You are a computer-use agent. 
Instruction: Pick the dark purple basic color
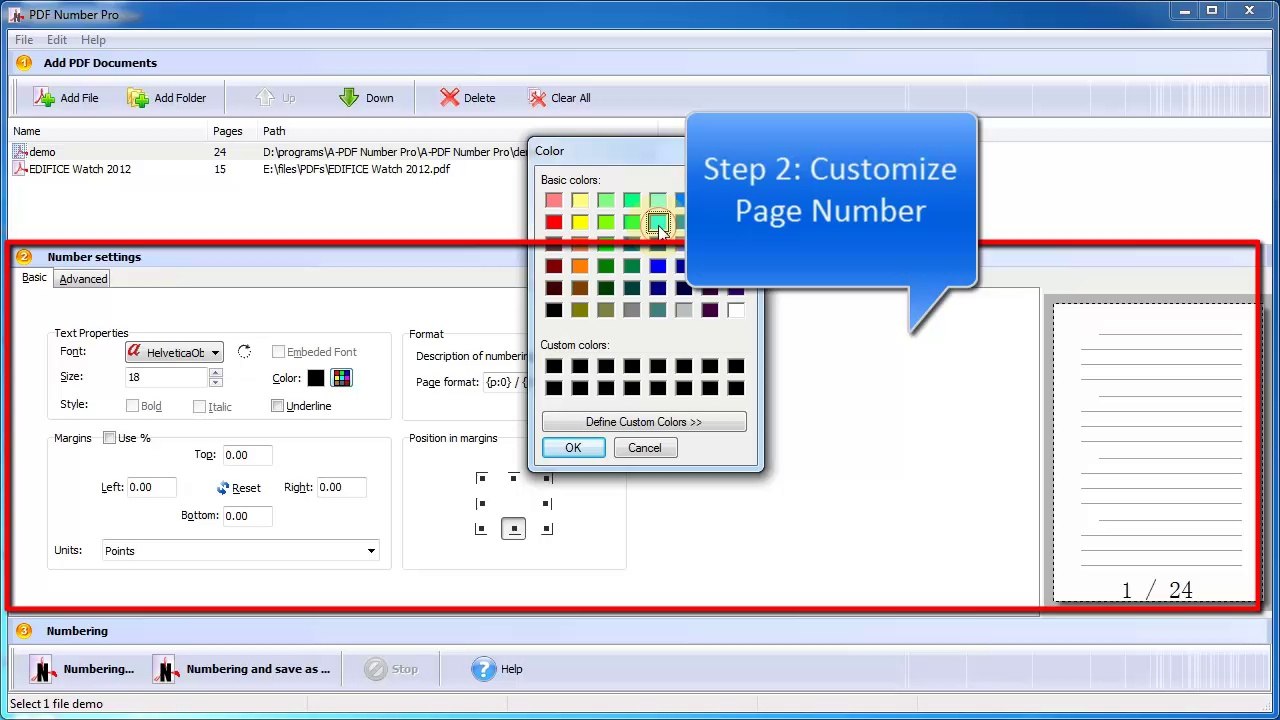coord(710,310)
